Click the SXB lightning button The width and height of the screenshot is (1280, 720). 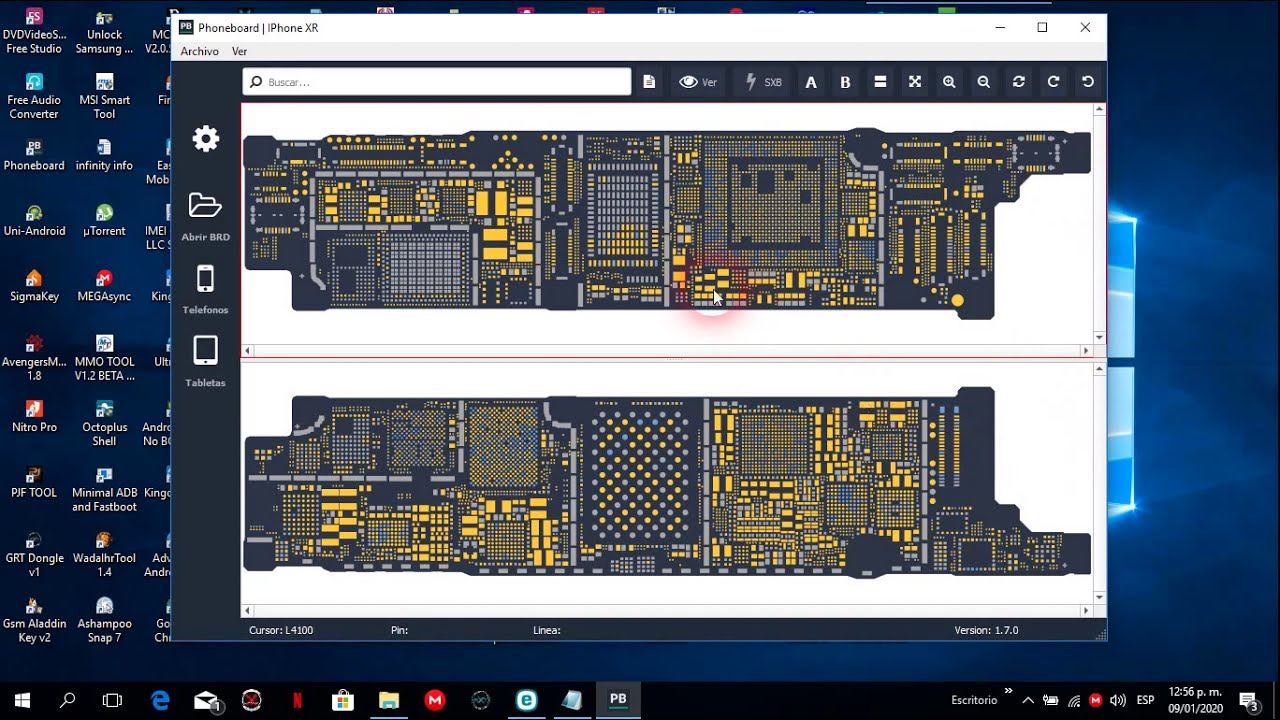pyautogui.click(x=764, y=82)
